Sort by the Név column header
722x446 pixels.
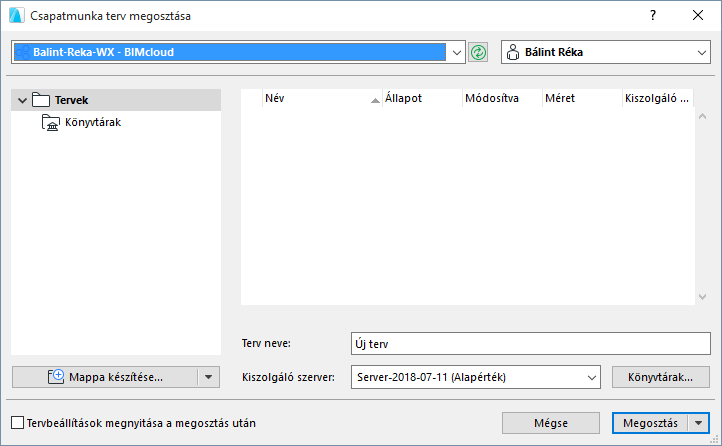[x=323, y=98]
